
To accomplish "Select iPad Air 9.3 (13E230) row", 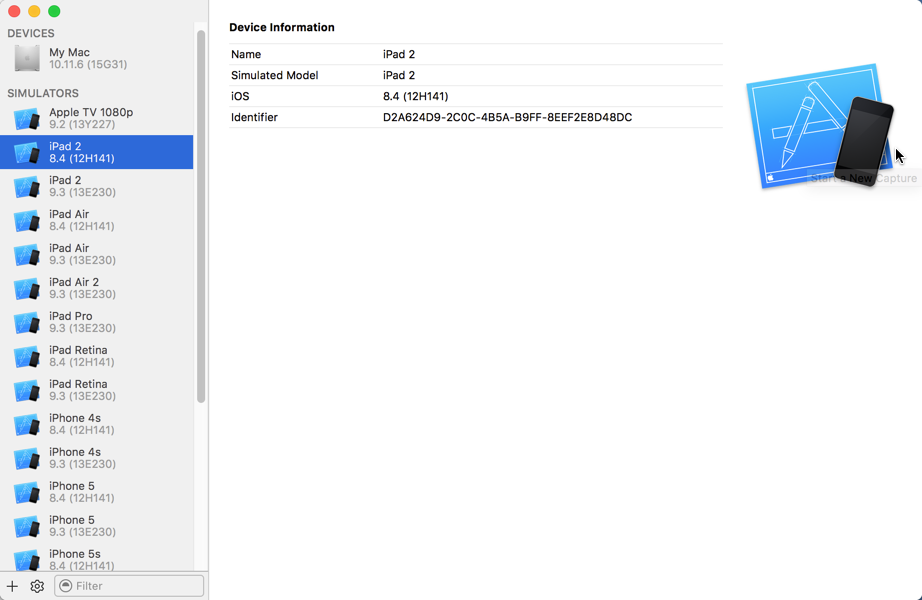I will pyautogui.click(x=96, y=254).
